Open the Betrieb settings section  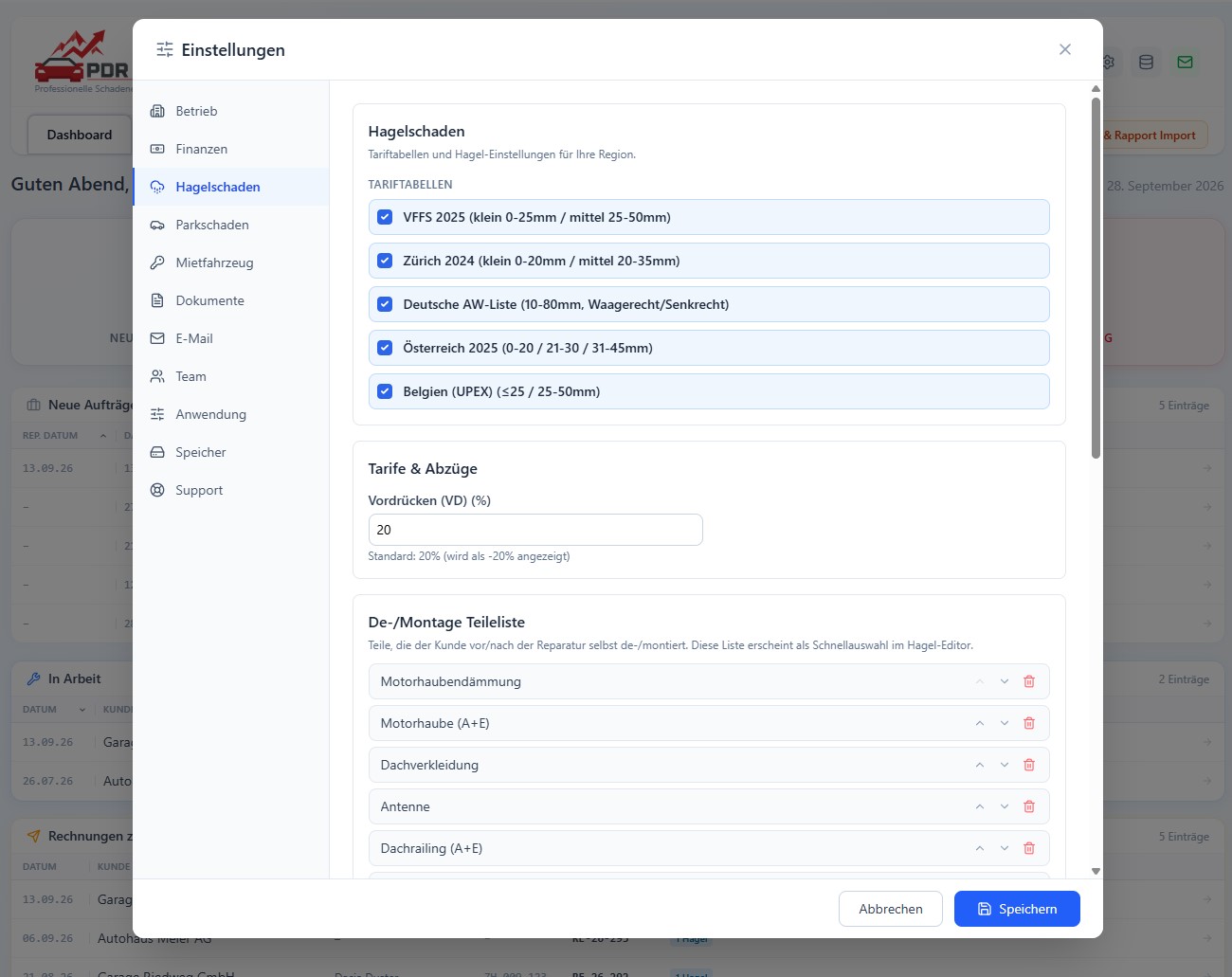[x=231, y=111]
